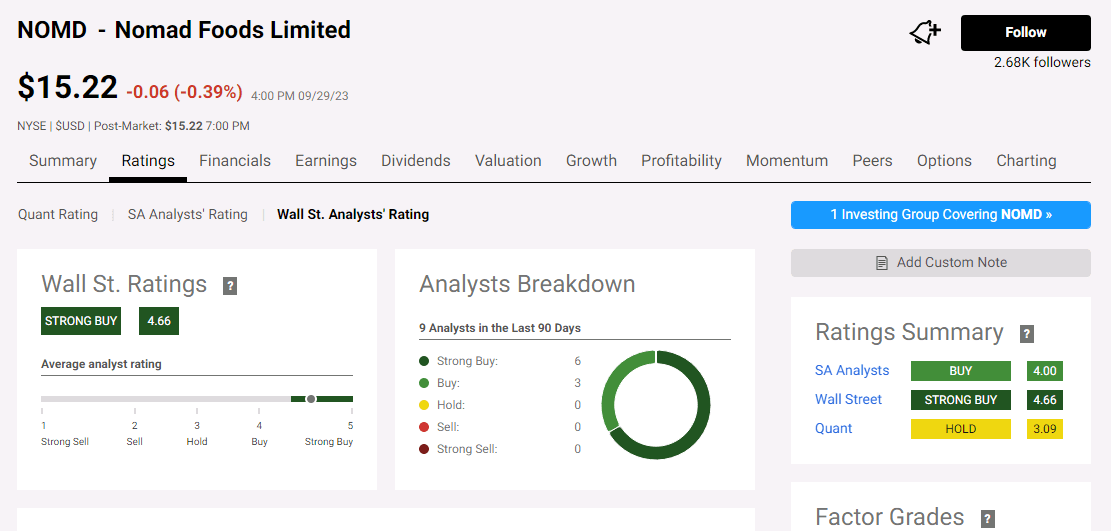Follow Nomad Foods Limited
This screenshot has width=1111, height=531.
[x=1025, y=33]
